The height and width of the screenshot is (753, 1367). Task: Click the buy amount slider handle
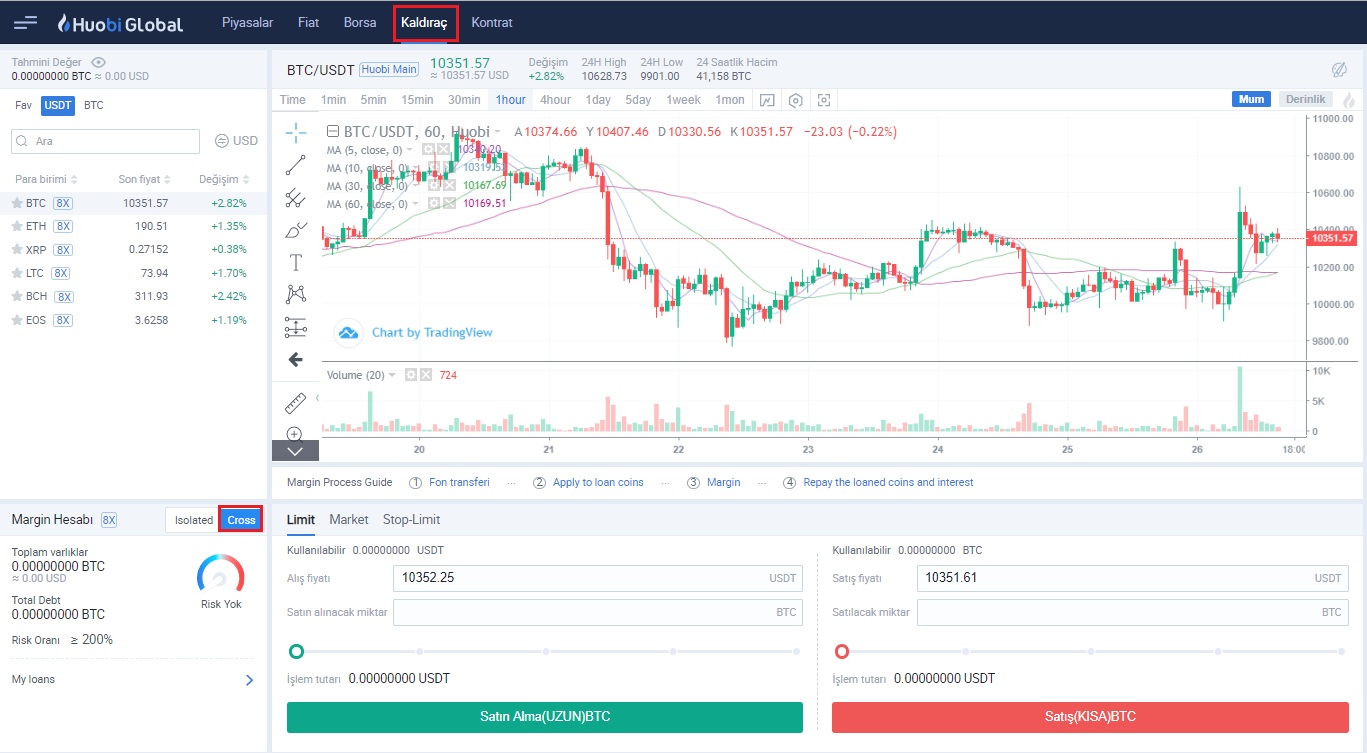coord(296,651)
